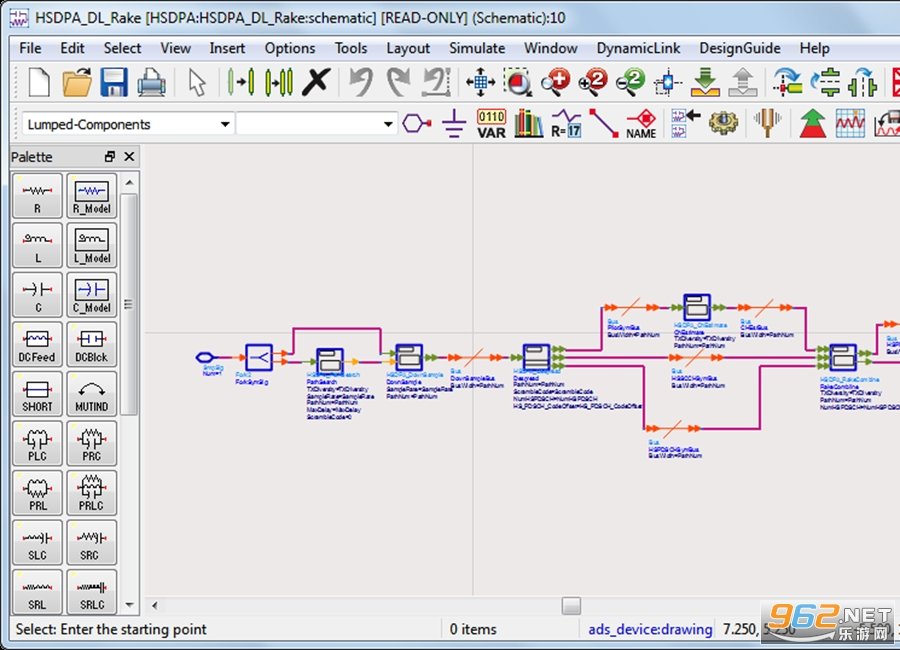Click palette scrollbar down arrow
900x650 pixels.
click(x=130, y=604)
